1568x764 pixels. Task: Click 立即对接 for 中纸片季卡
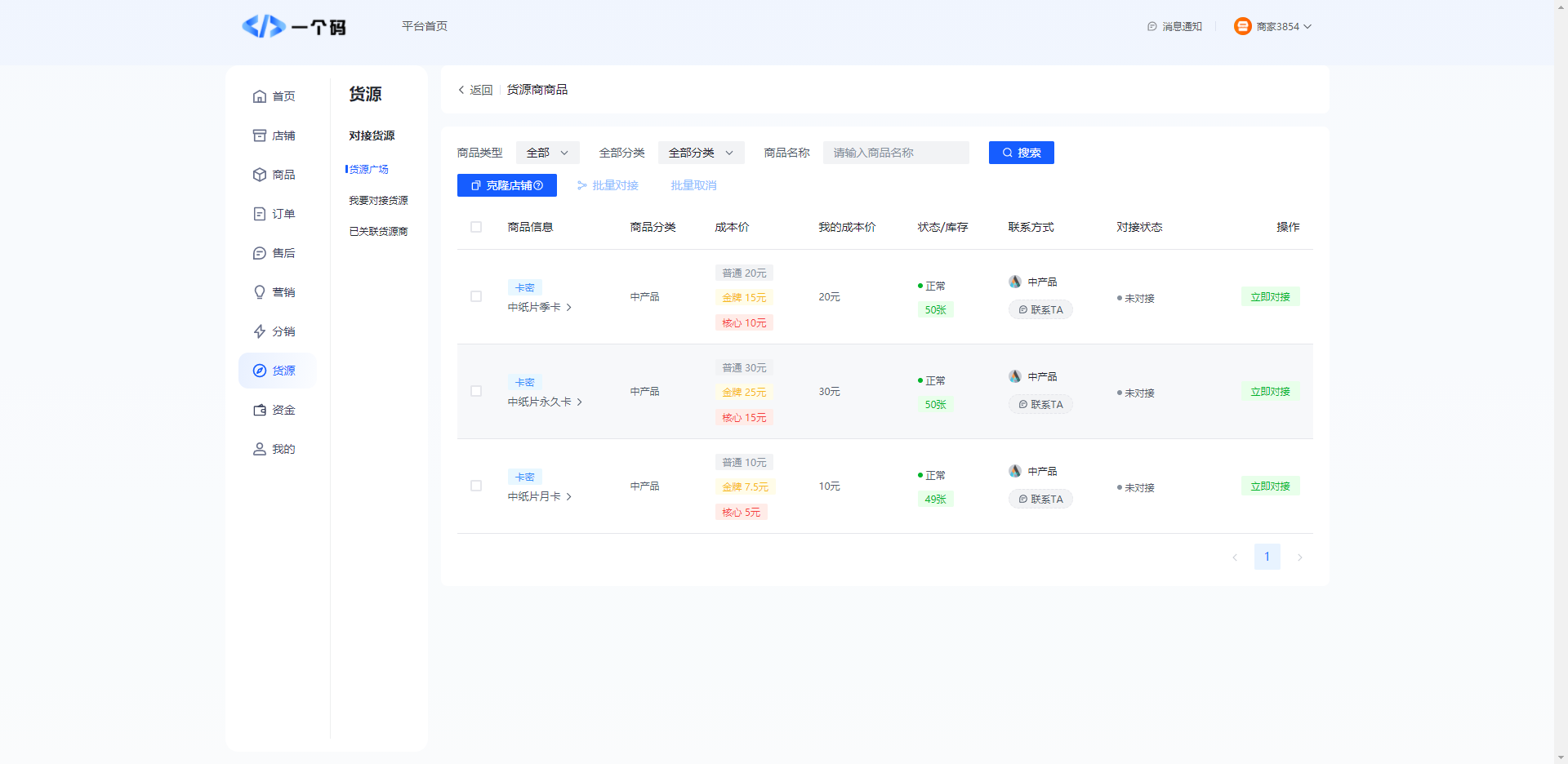pyautogui.click(x=1271, y=297)
